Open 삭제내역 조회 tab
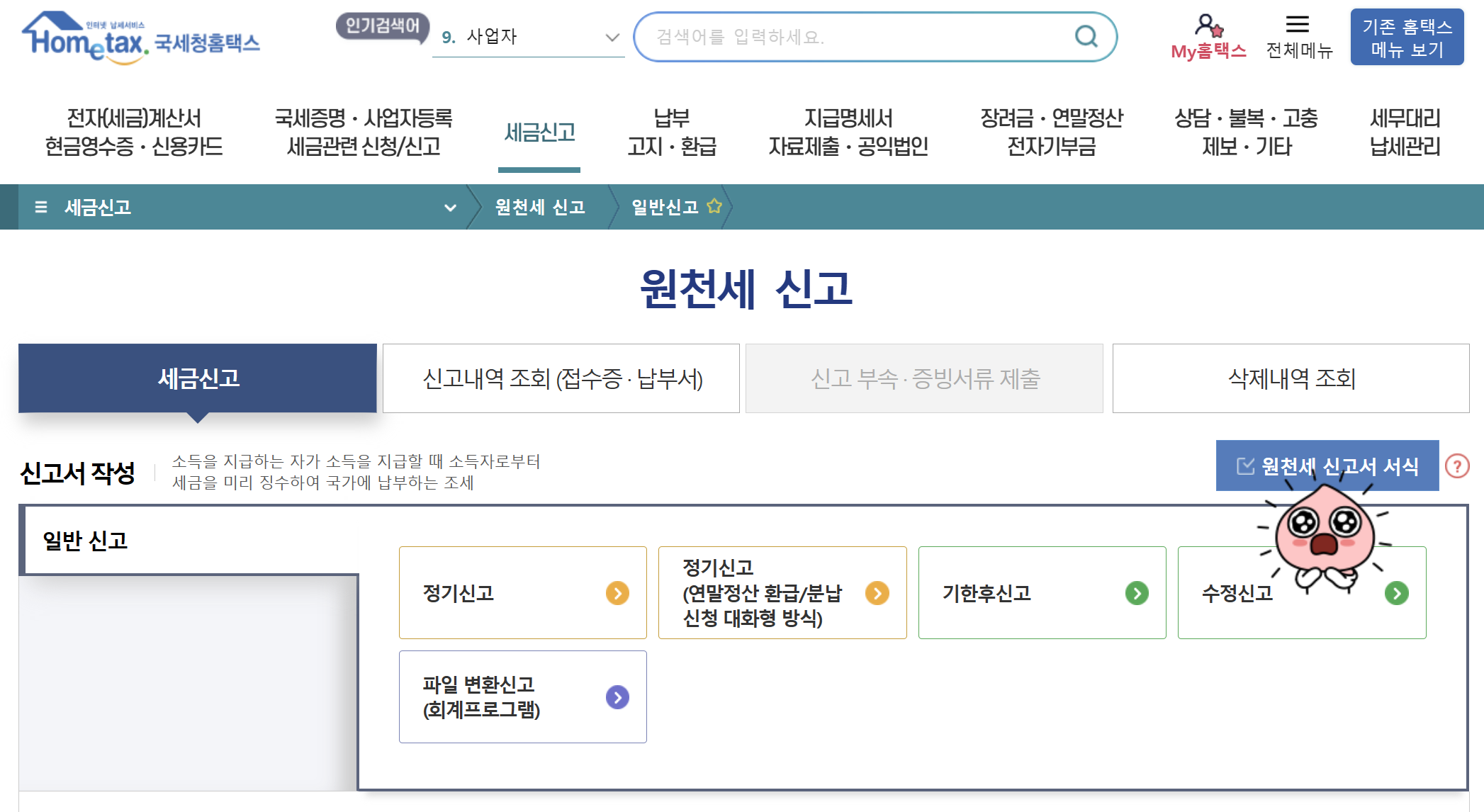The width and height of the screenshot is (1484, 812). pyautogui.click(x=1291, y=378)
